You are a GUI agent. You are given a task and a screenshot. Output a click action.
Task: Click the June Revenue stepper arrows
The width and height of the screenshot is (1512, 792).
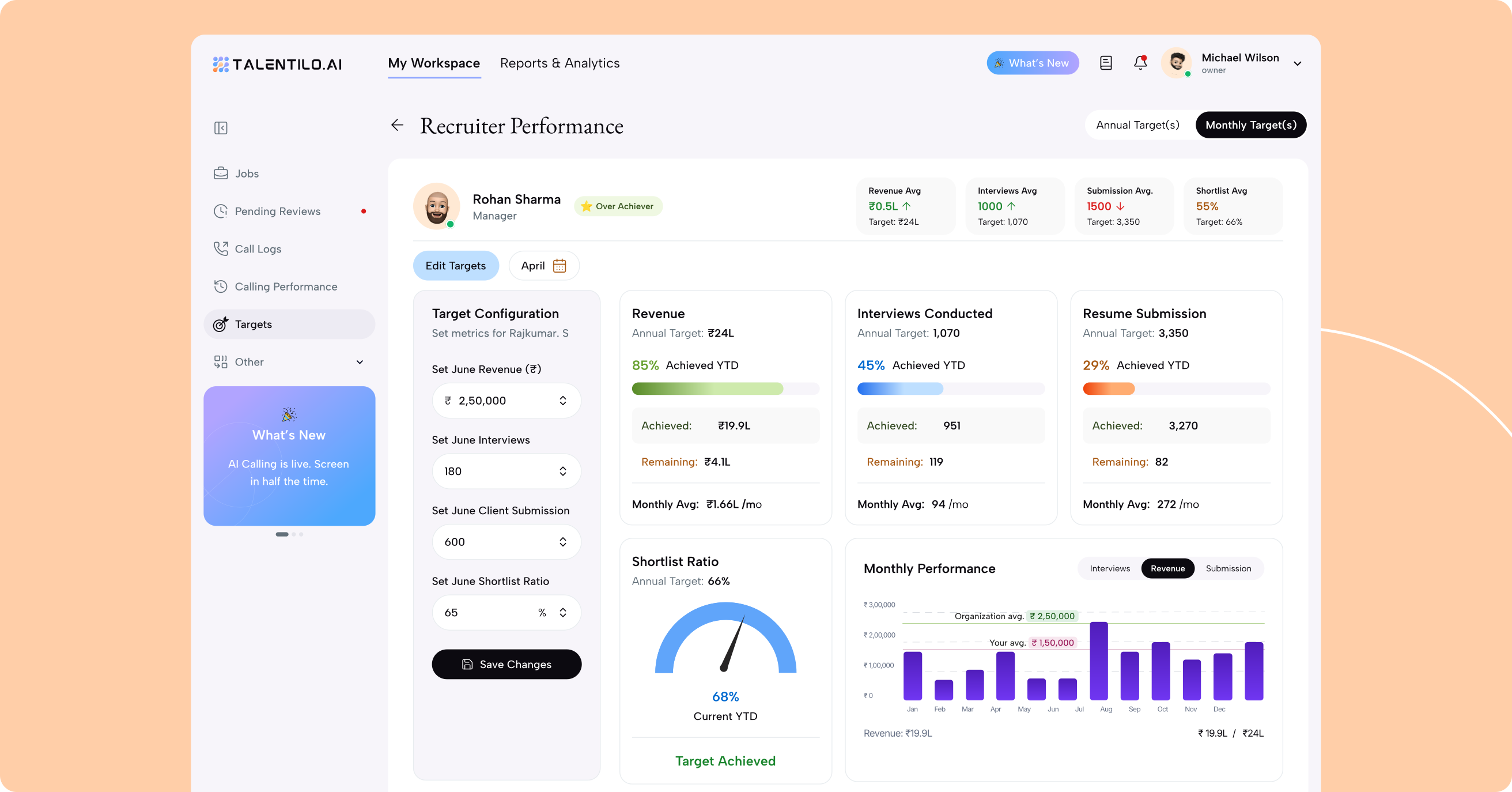pyautogui.click(x=562, y=401)
